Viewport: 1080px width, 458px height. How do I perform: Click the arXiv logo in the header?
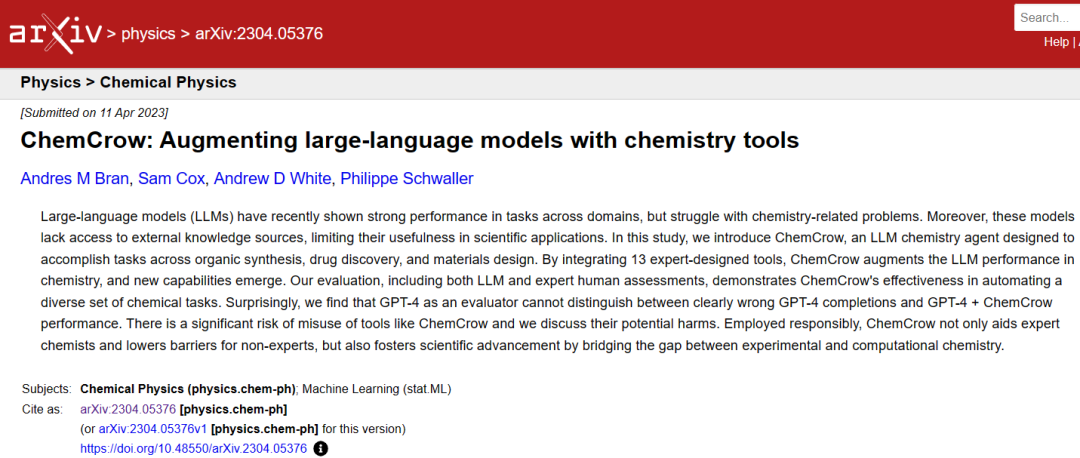pos(55,34)
